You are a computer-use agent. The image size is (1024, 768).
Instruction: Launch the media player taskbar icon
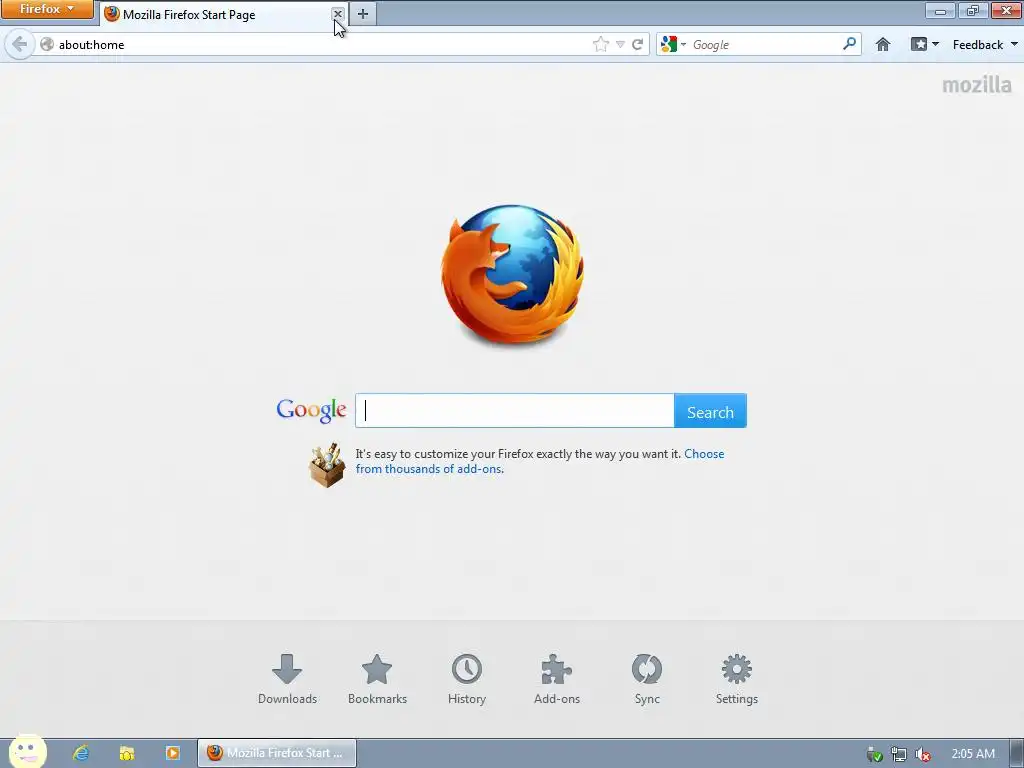[x=172, y=753]
